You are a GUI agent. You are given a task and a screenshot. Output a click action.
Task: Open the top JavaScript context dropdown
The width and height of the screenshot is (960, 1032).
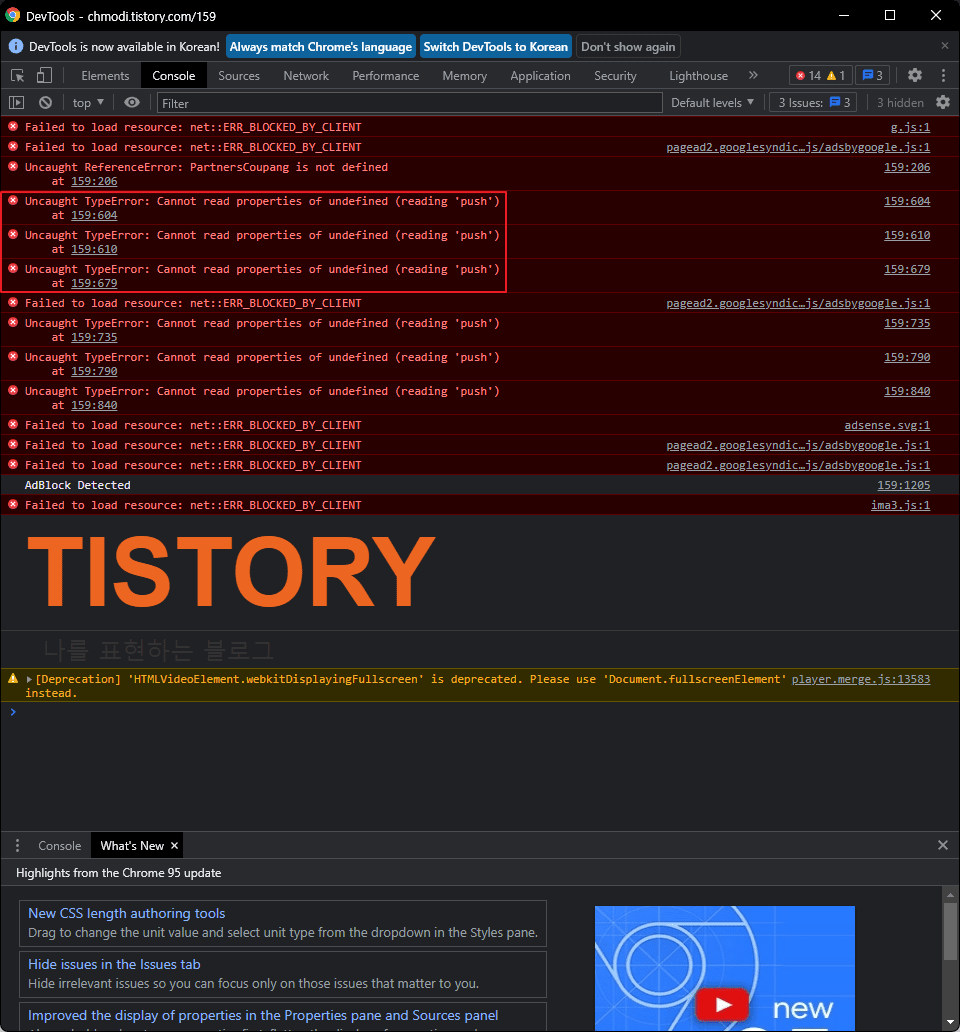88,103
